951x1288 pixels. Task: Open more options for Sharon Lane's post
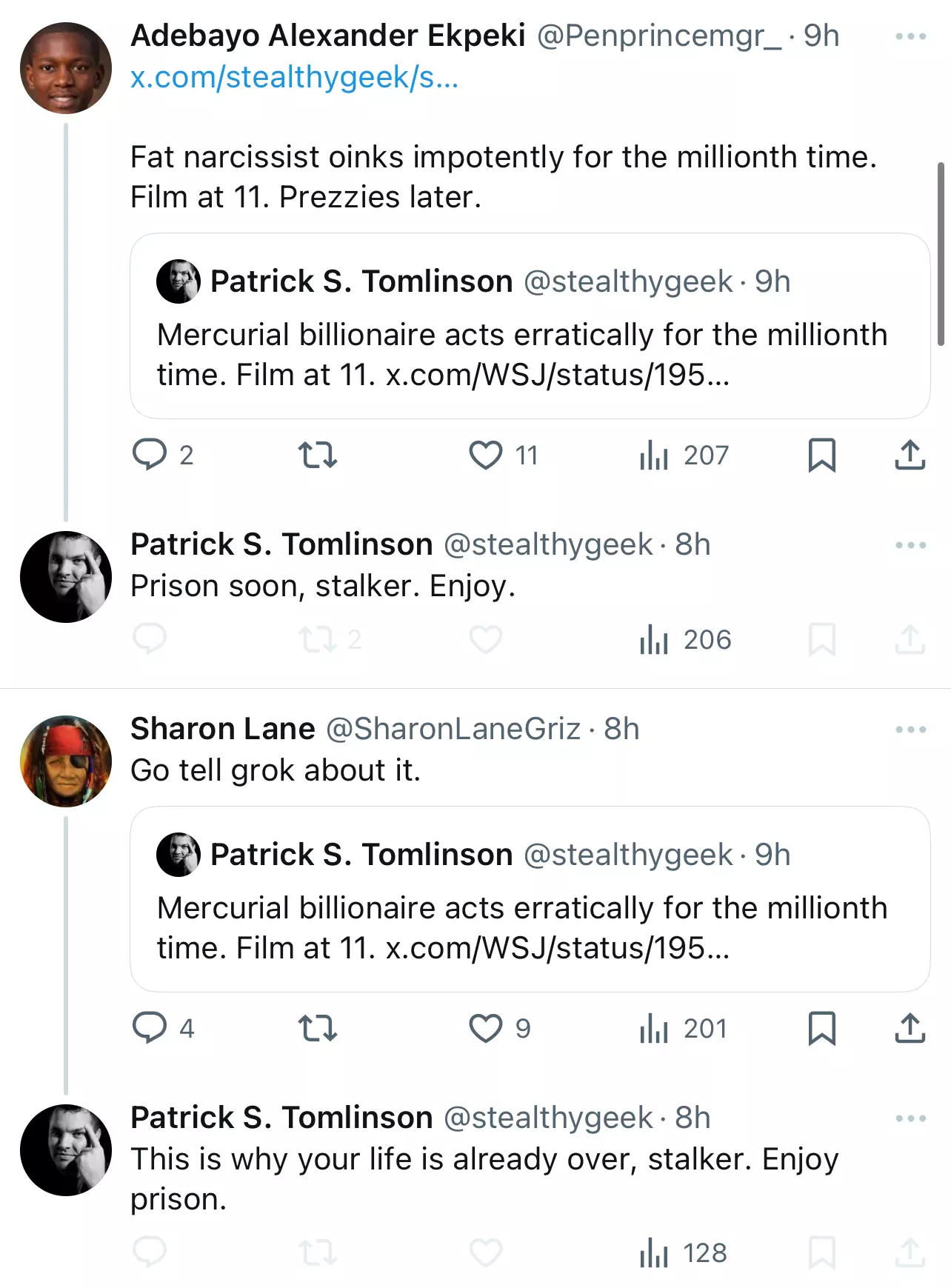[x=910, y=730]
